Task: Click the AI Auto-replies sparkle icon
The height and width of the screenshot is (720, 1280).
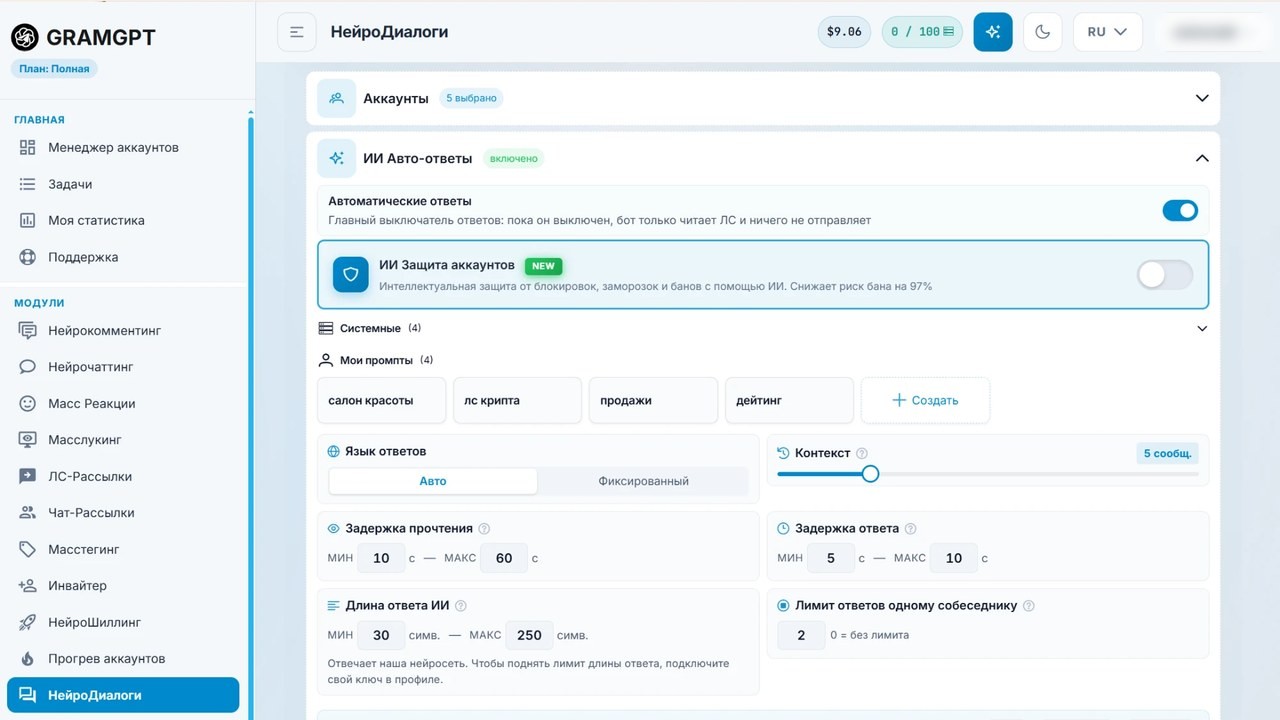Action: tap(337, 158)
